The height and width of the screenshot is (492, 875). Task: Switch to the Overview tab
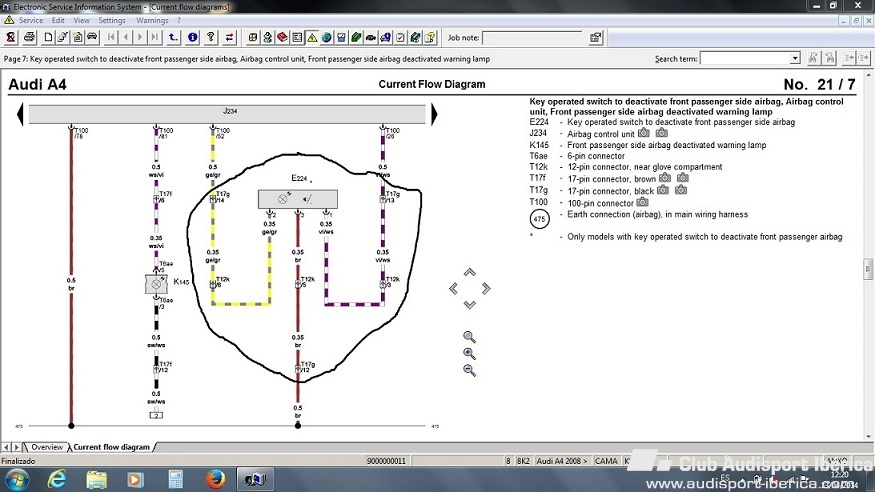pos(47,447)
